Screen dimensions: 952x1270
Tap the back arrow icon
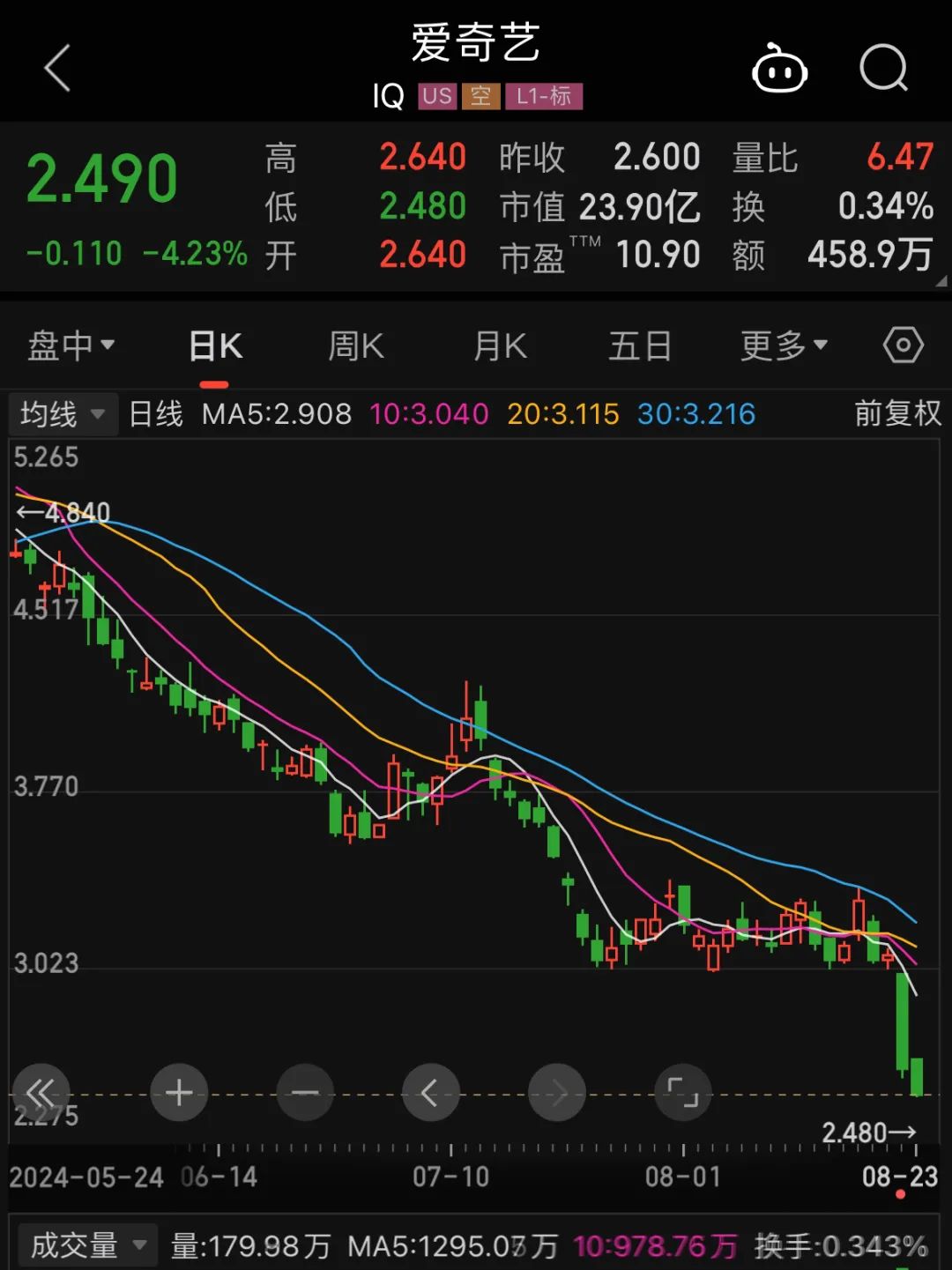pyautogui.click(x=57, y=68)
